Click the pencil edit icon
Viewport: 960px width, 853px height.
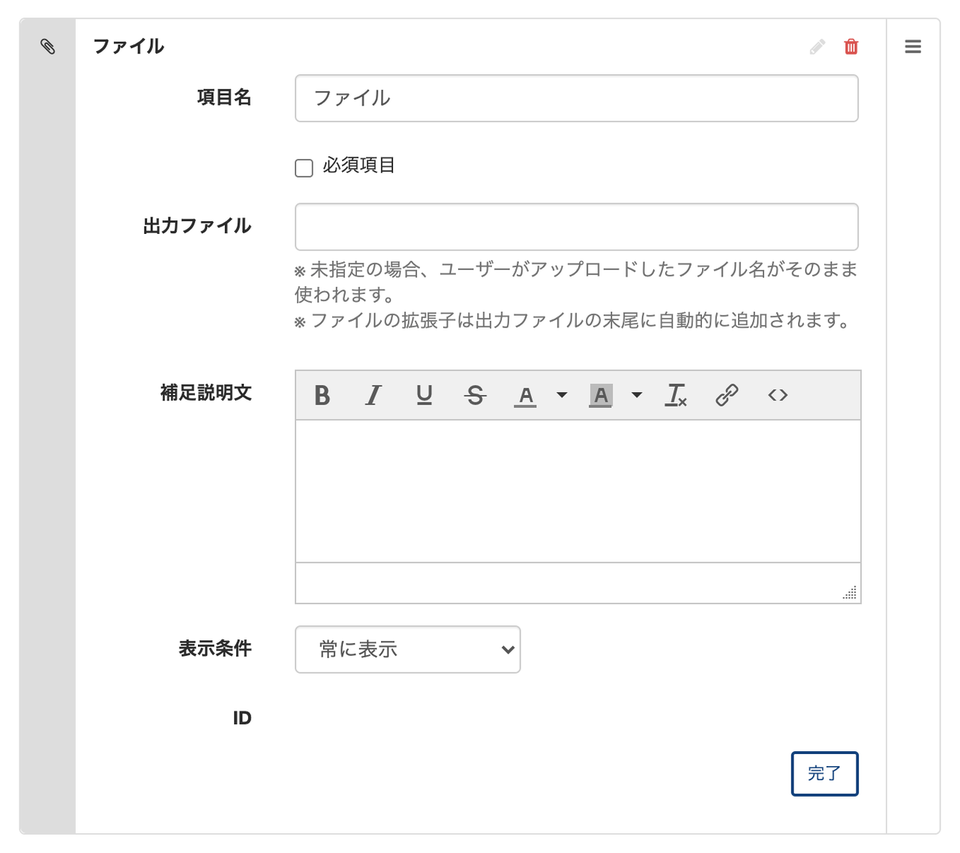point(818,46)
